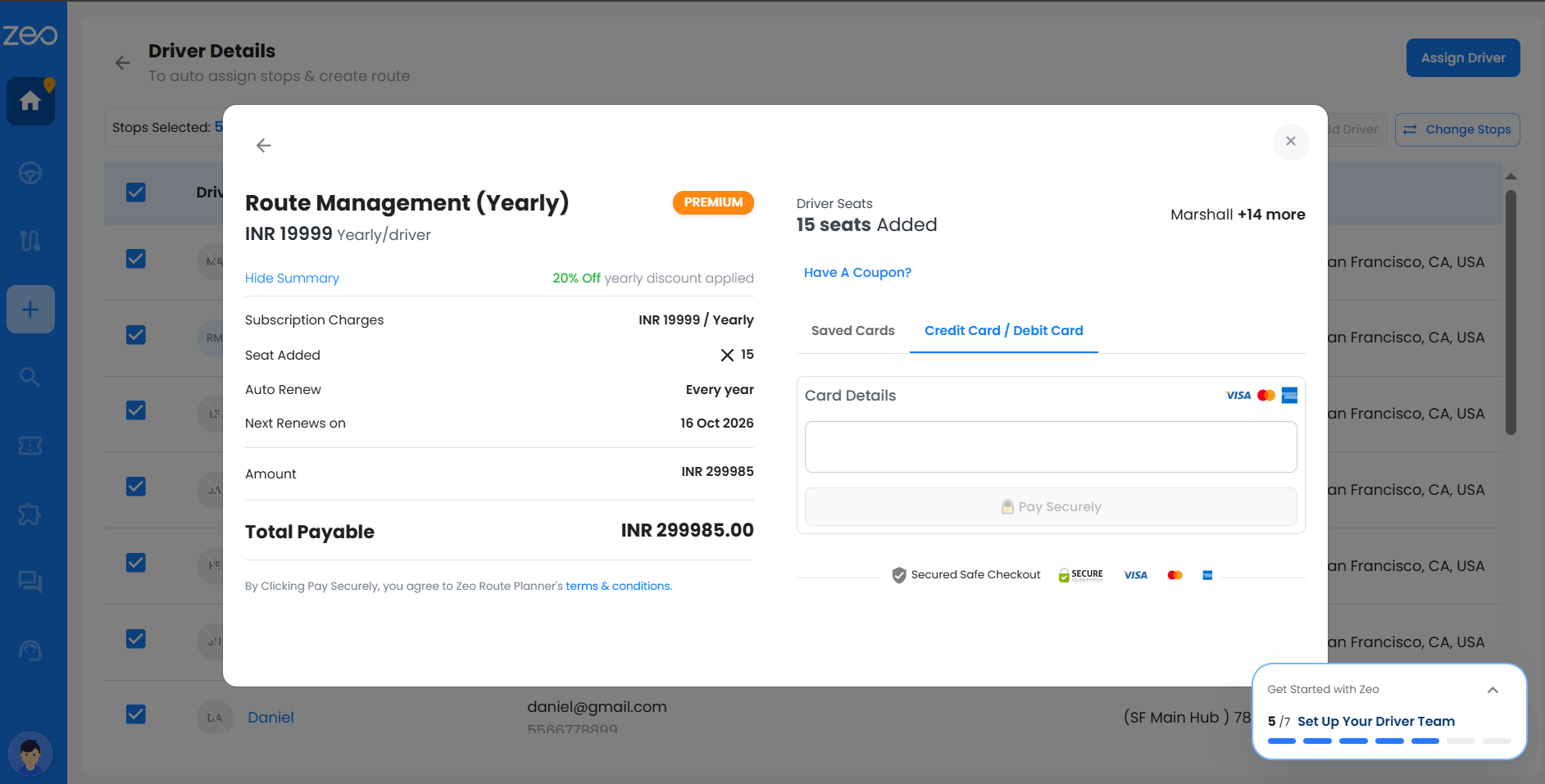Open the puzzle piece integrations icon
1545x784 pixels.
click(30, 514)
